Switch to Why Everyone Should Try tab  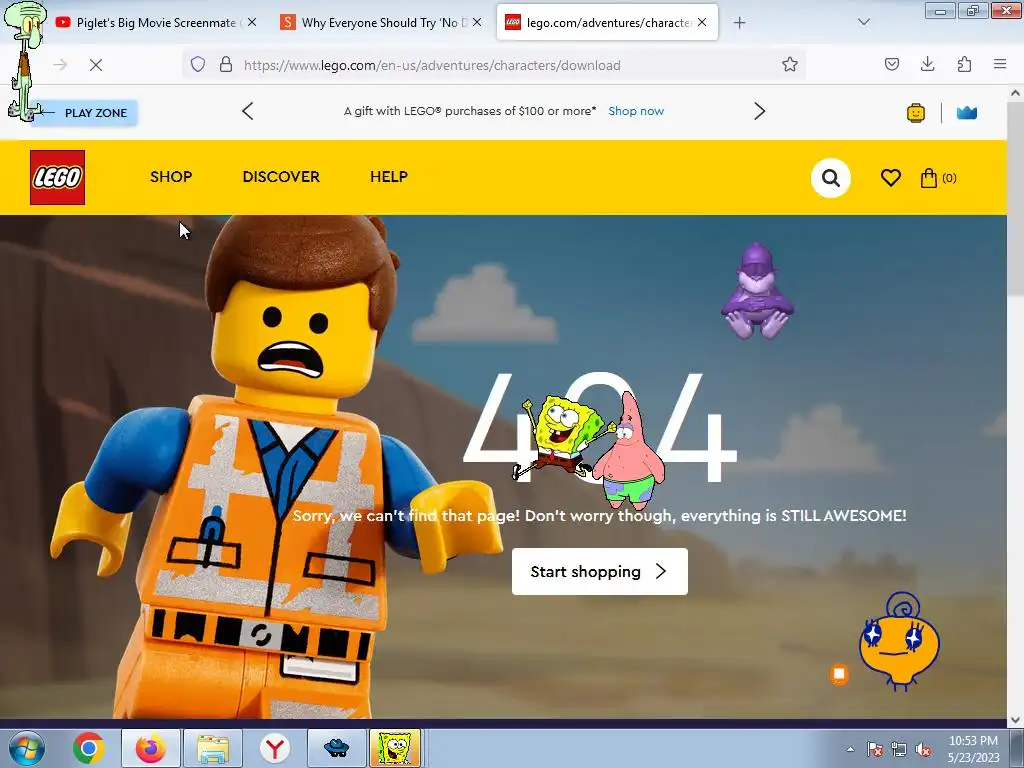point(382,23)
